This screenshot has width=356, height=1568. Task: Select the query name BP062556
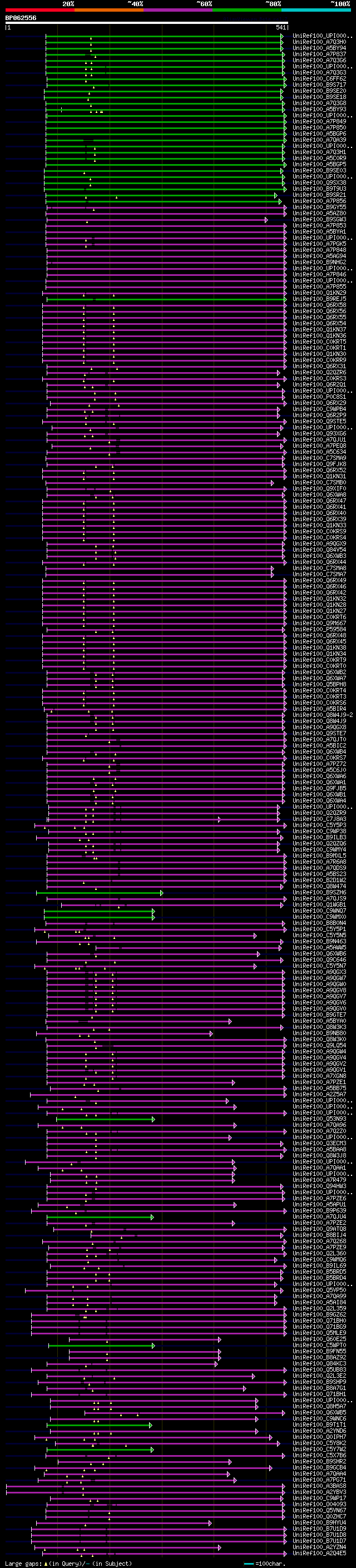(21, 18)
